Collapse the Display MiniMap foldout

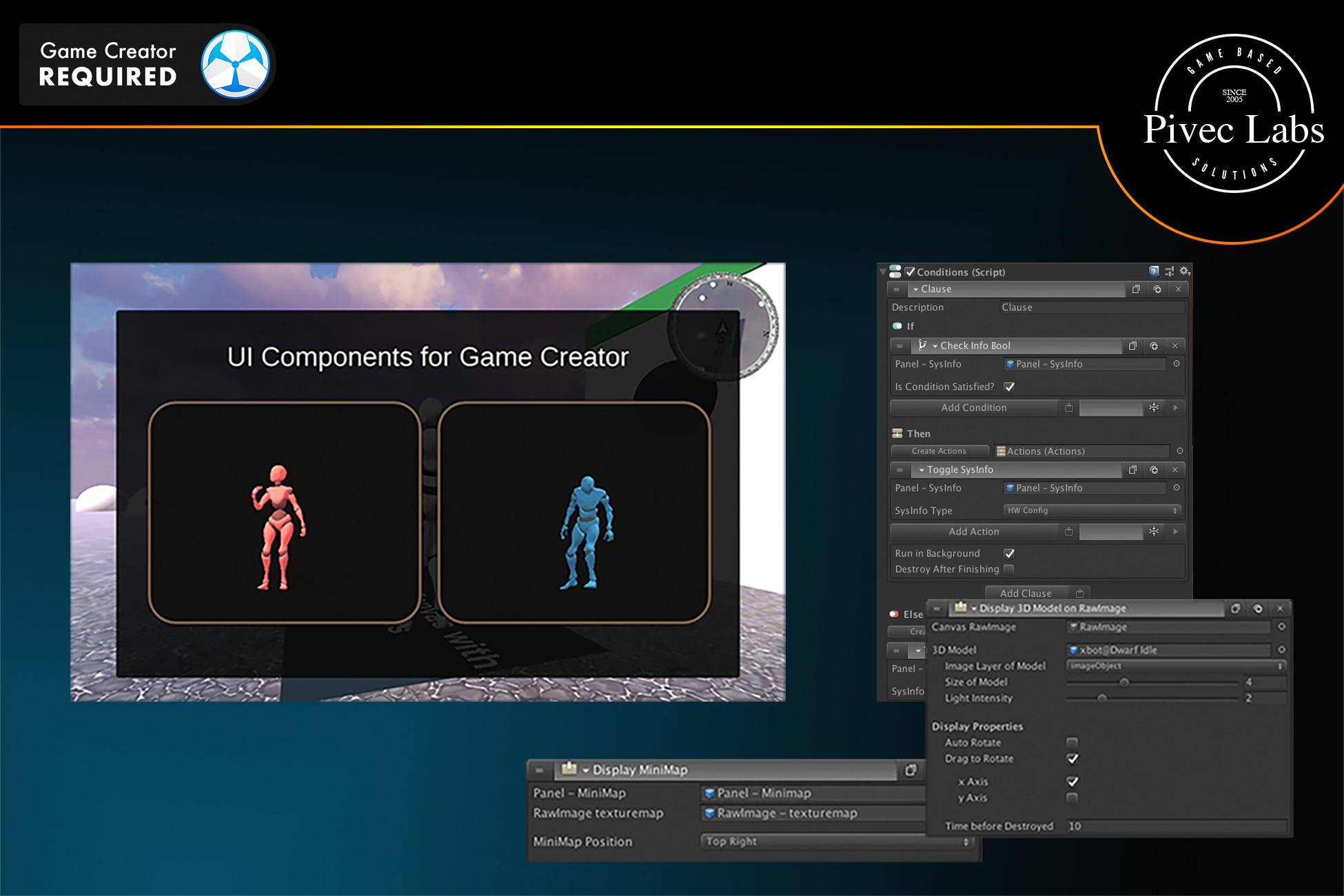pyautogui.click(x=586, y=771)
